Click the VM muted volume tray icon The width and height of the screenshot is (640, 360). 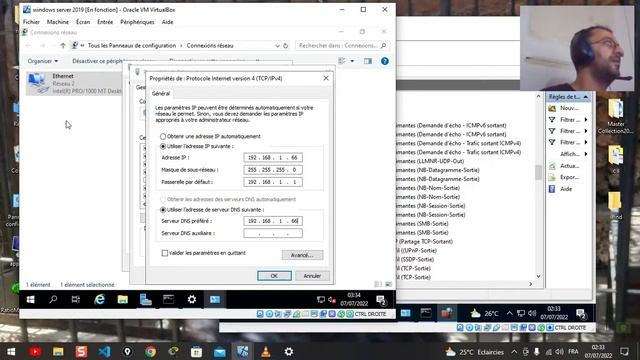pos(332,300)
